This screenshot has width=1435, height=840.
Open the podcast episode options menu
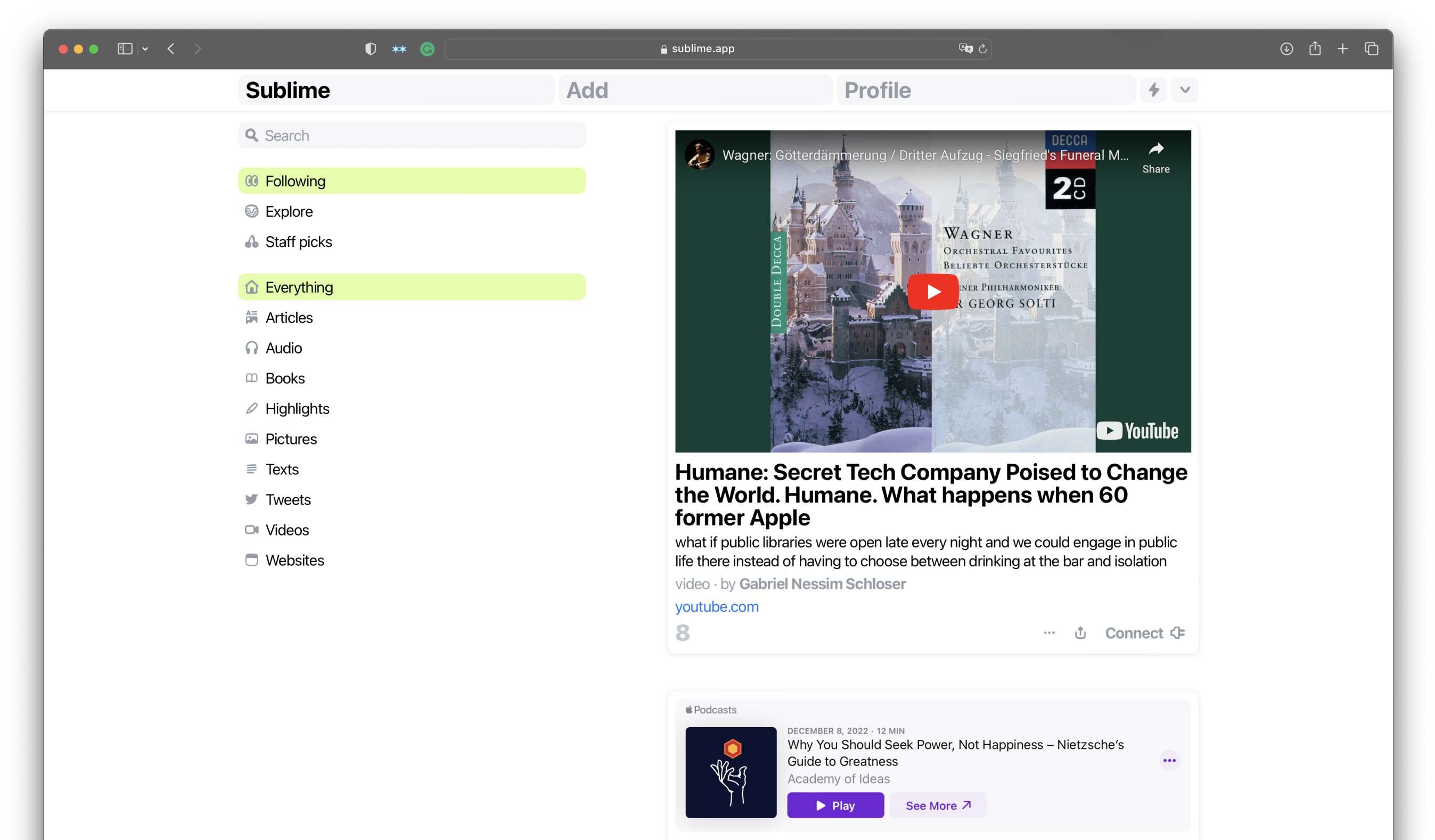[1169, 760]
